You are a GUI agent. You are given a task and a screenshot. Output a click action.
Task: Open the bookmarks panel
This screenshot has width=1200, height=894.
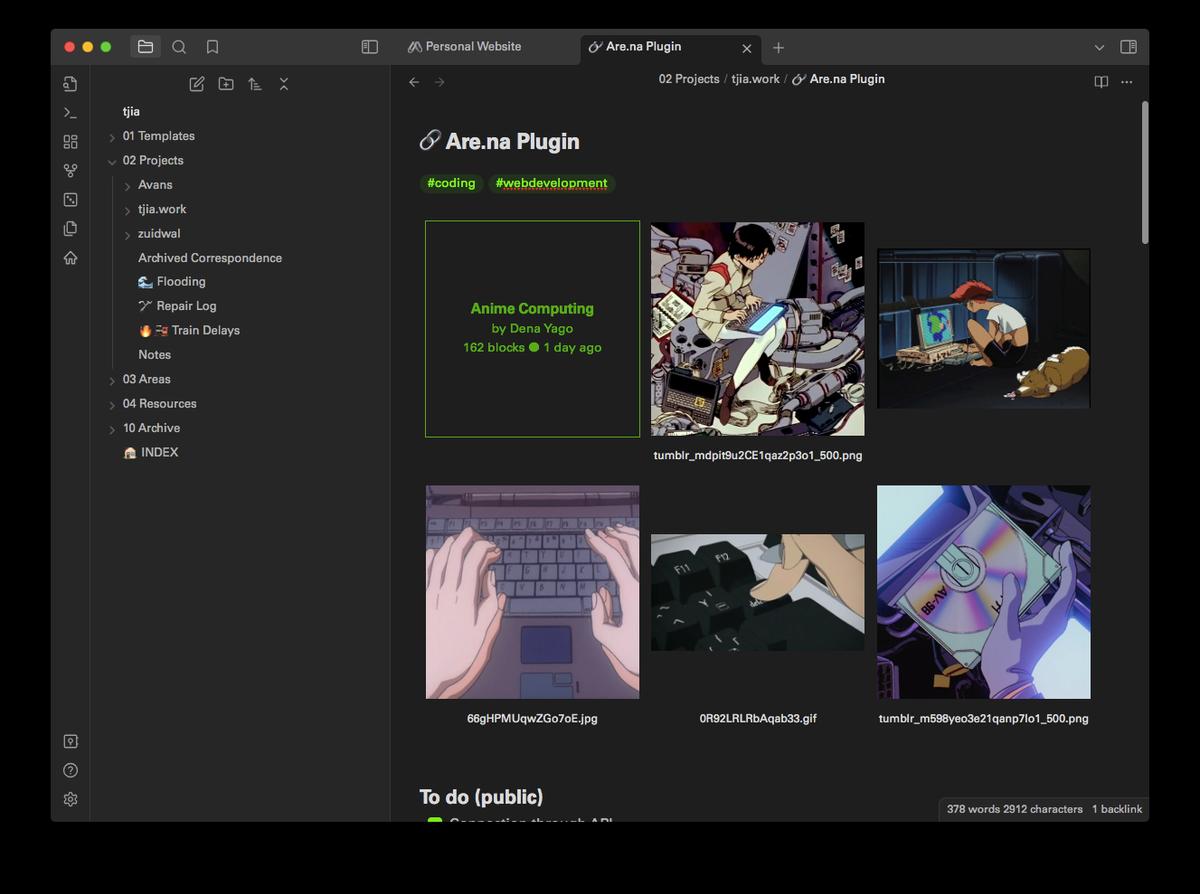(x=212, y=47)
